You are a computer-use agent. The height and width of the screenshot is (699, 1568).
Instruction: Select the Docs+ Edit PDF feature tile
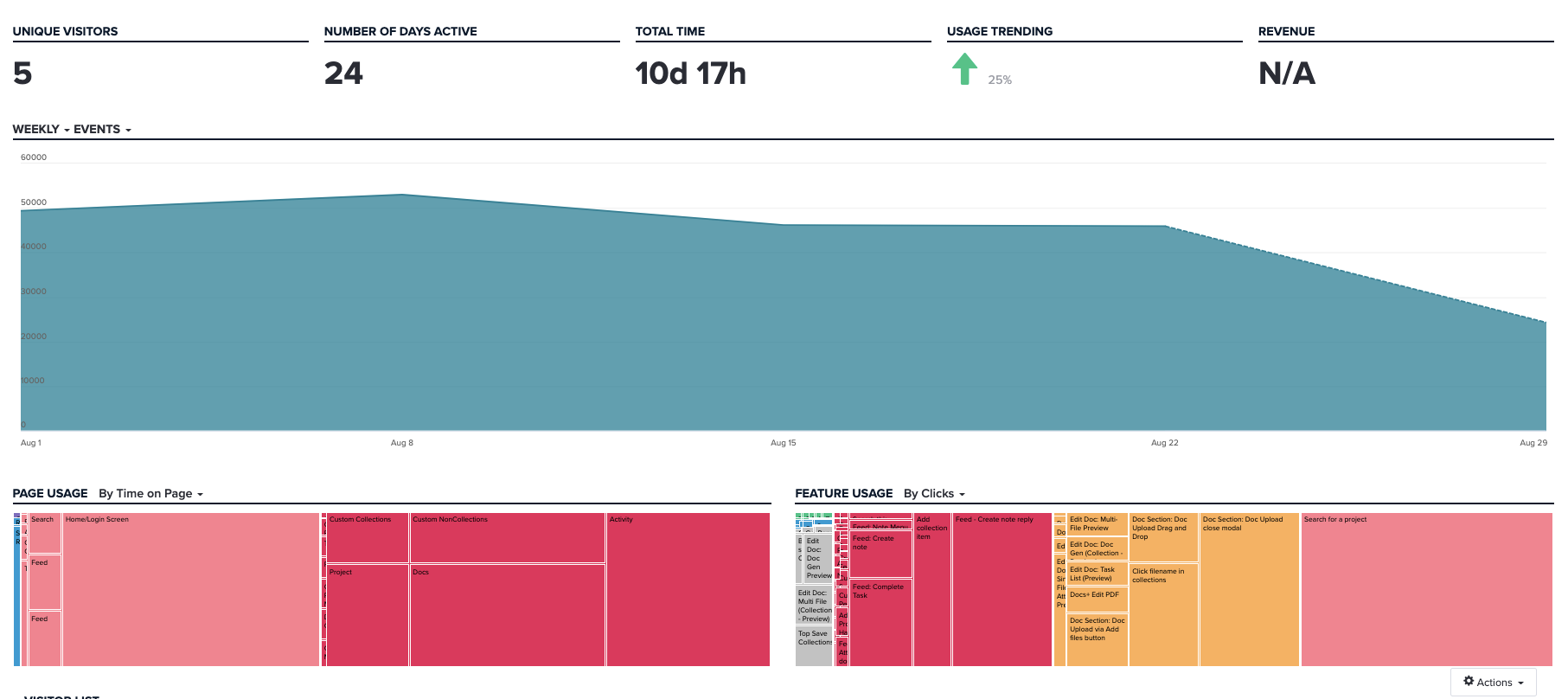1097,600
